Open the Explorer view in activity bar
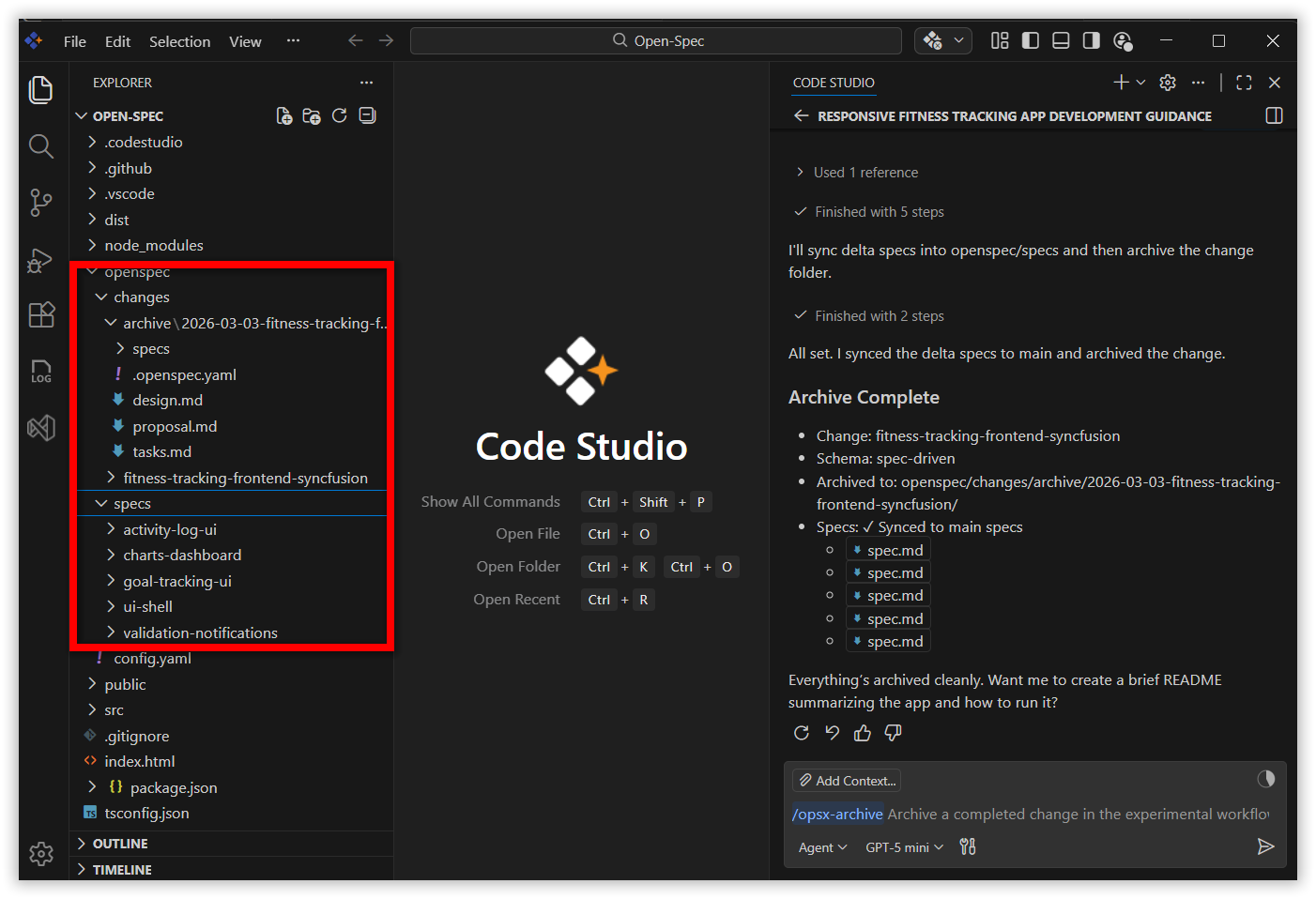 (41, 90)
